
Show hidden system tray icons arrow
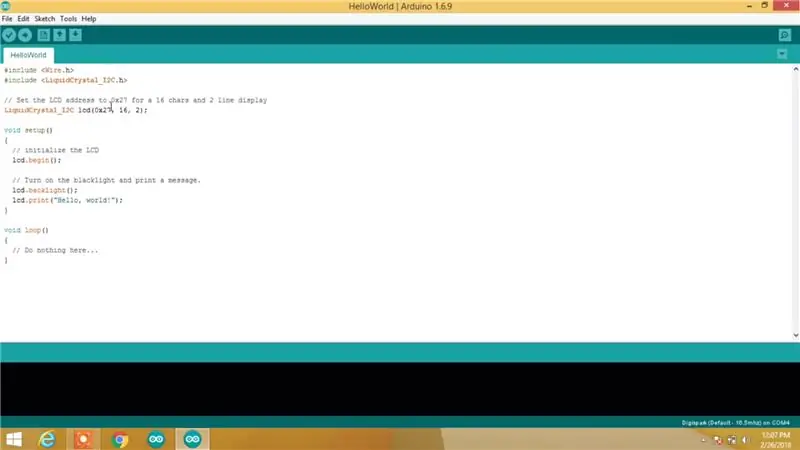coord(704,440)
